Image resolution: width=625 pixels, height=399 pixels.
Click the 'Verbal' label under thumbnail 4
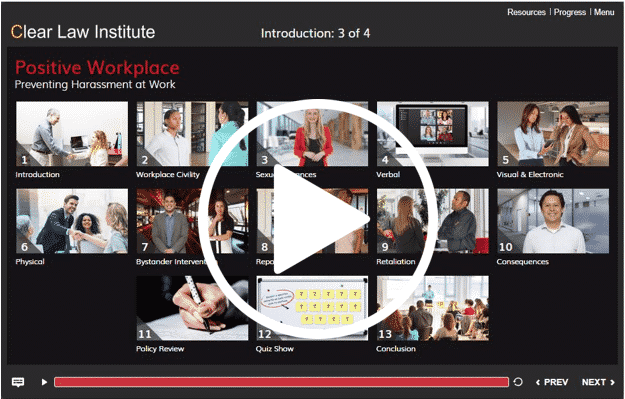388,174
